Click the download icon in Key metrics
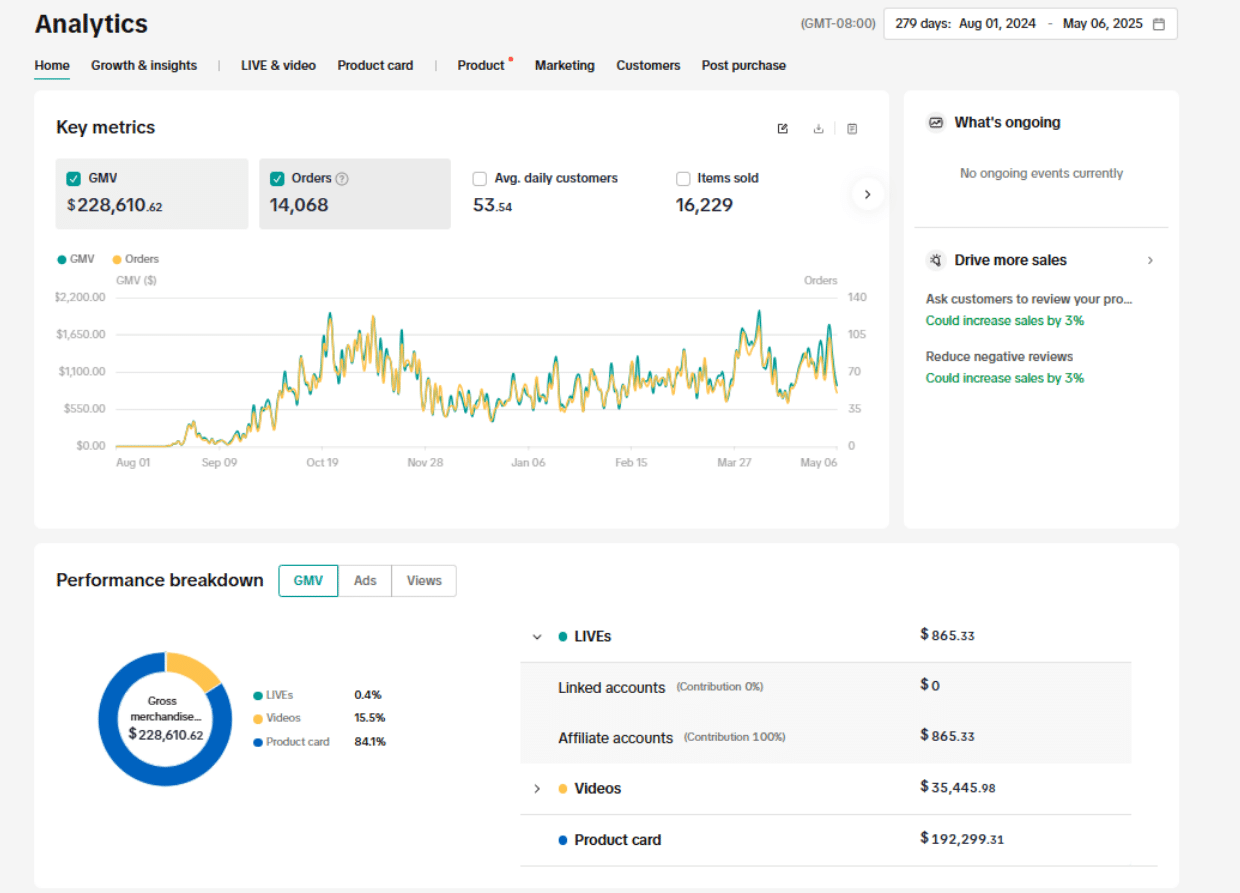This screenshot has height=893, width=1240. [x=818, y=128]
